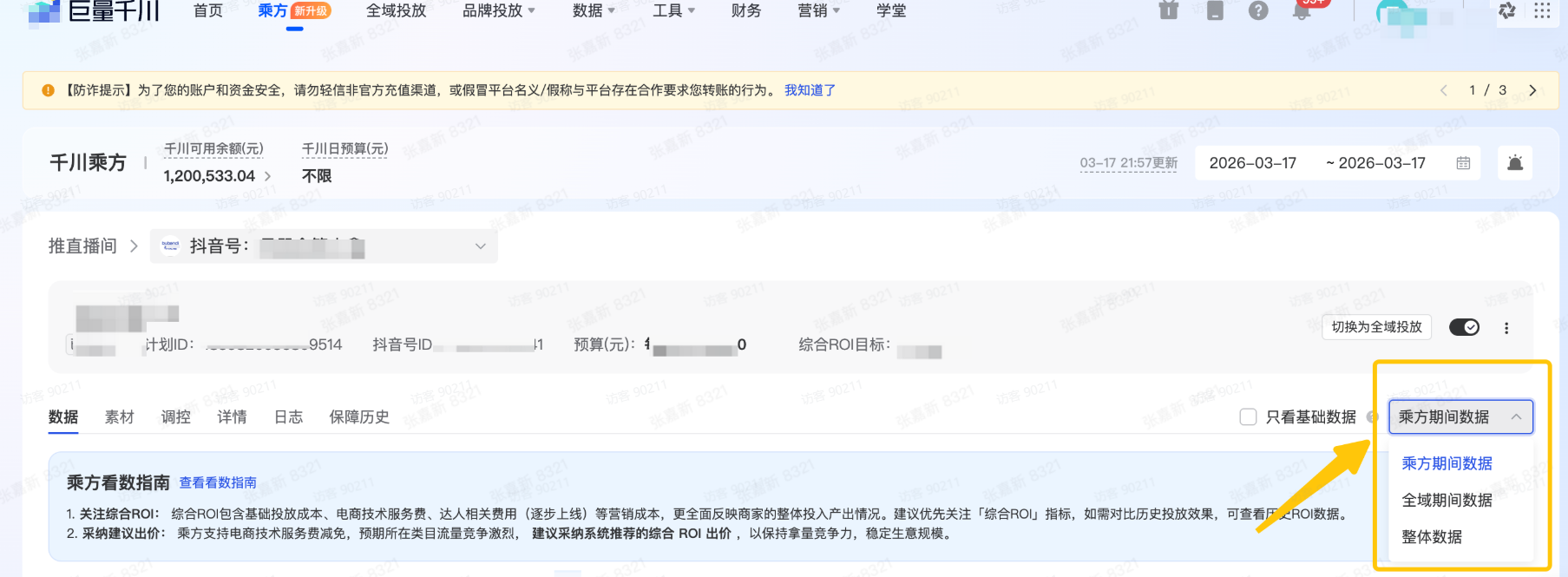Click the 乘方看数指南 heading
The width and height of the screenshot is (1568, 577).
click(x=118, y=482)
